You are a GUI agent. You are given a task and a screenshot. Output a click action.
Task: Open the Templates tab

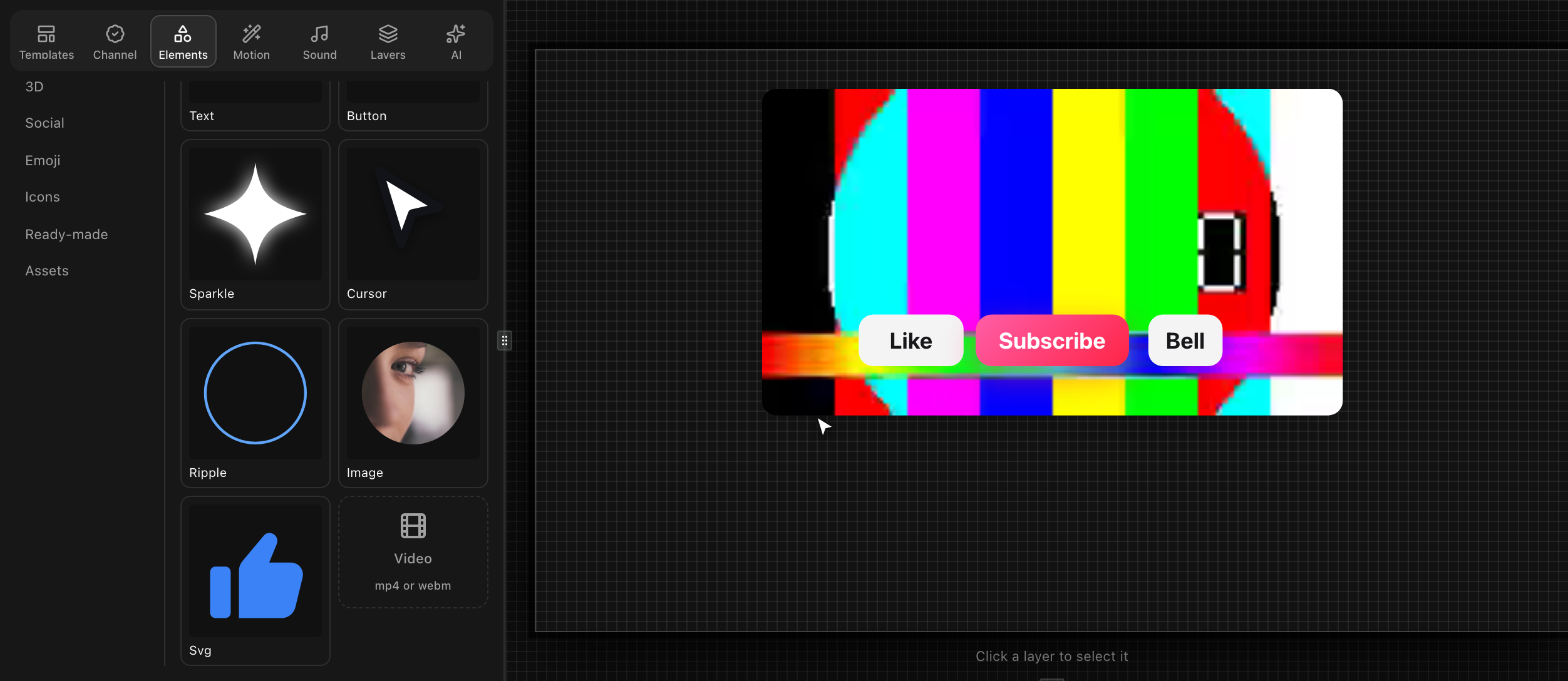coord(46,42)
